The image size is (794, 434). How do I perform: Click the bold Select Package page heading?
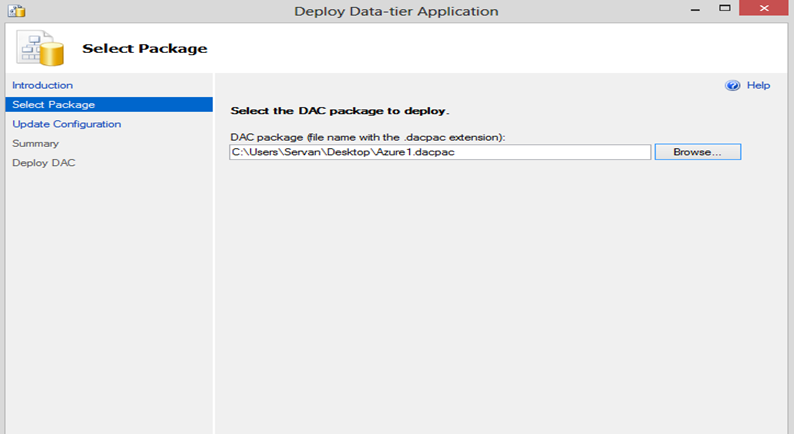point(145,49)
